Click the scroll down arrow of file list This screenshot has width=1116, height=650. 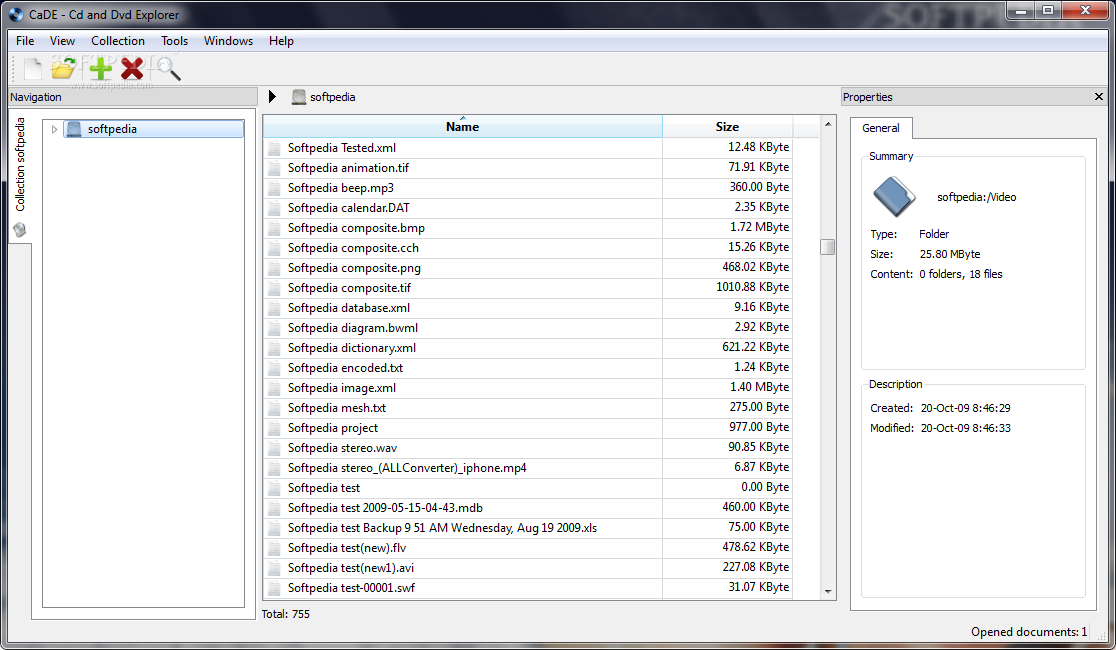pyautogui.click(x=828, y=592)
